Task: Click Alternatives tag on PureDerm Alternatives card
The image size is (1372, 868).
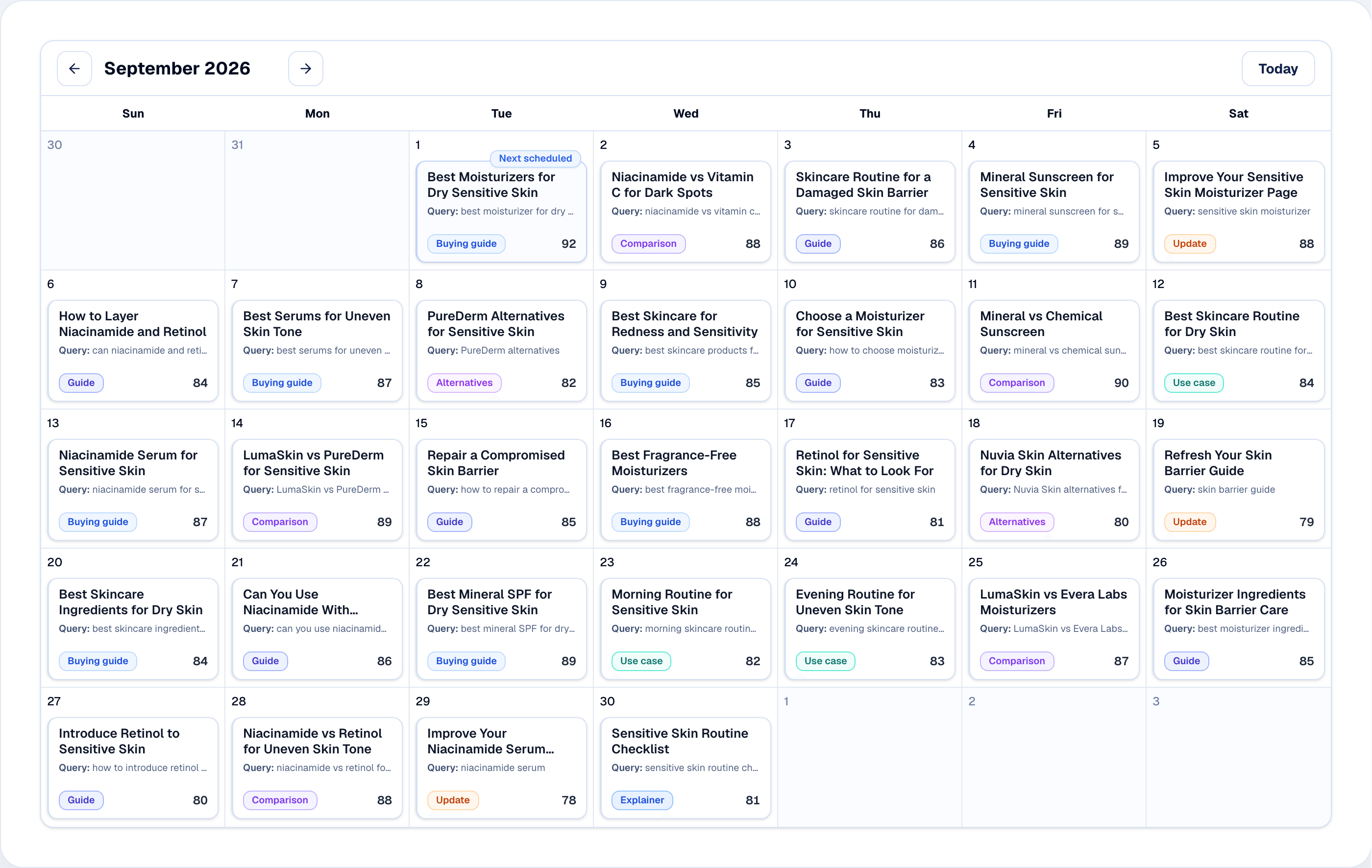Action: click(x=464, y=383)
